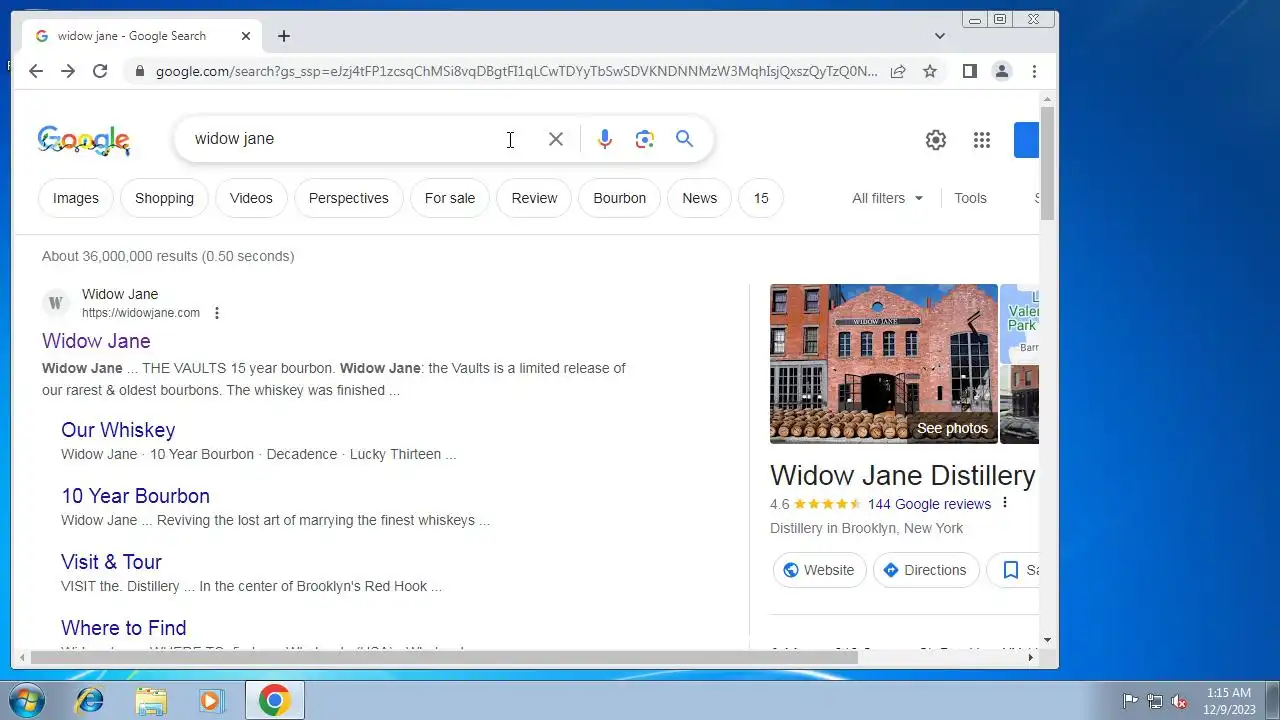Go forward in browser history

[68, 71]
